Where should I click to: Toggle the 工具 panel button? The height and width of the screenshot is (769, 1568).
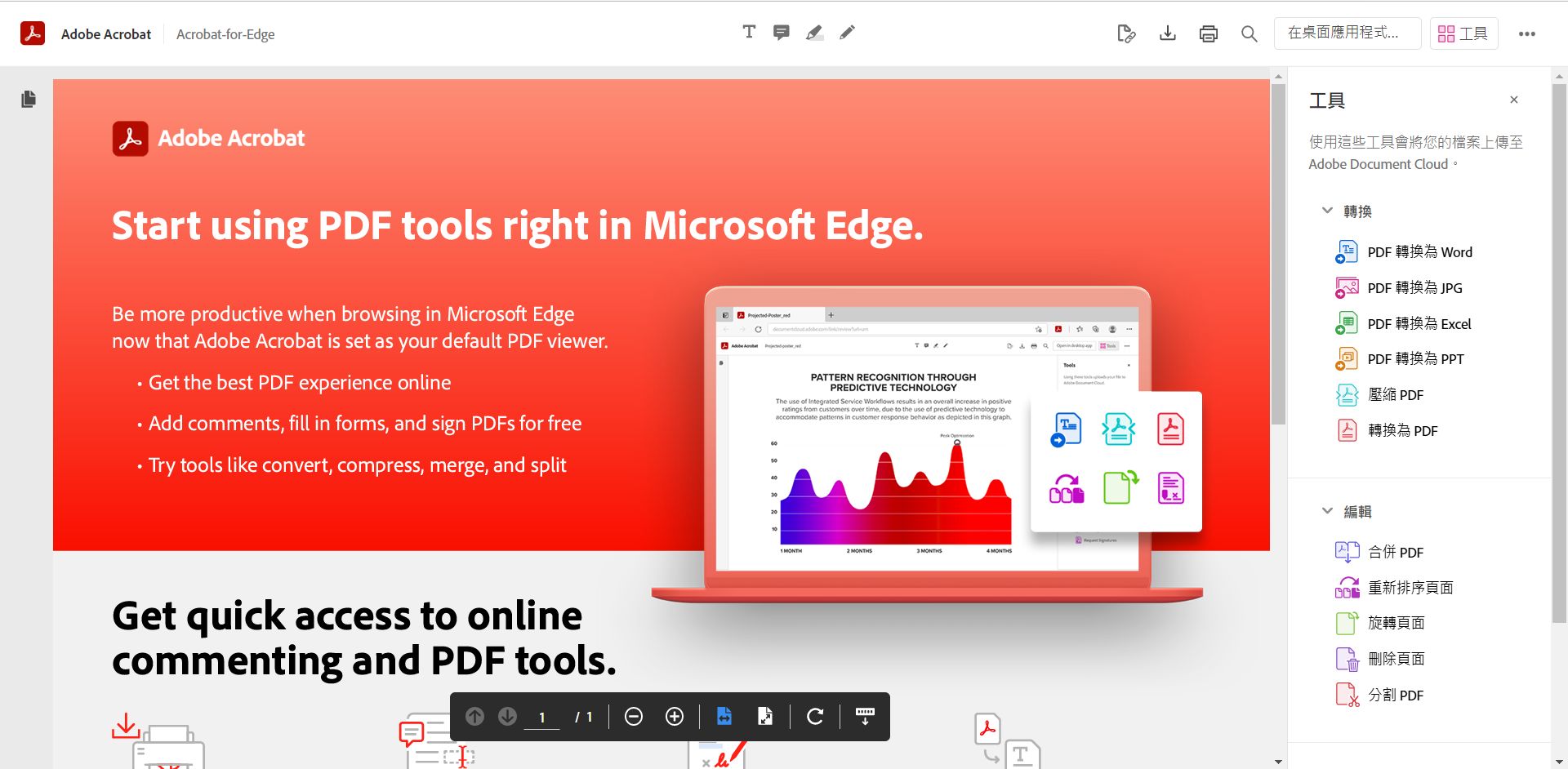pyautogui.click(x=1463, y=33)
